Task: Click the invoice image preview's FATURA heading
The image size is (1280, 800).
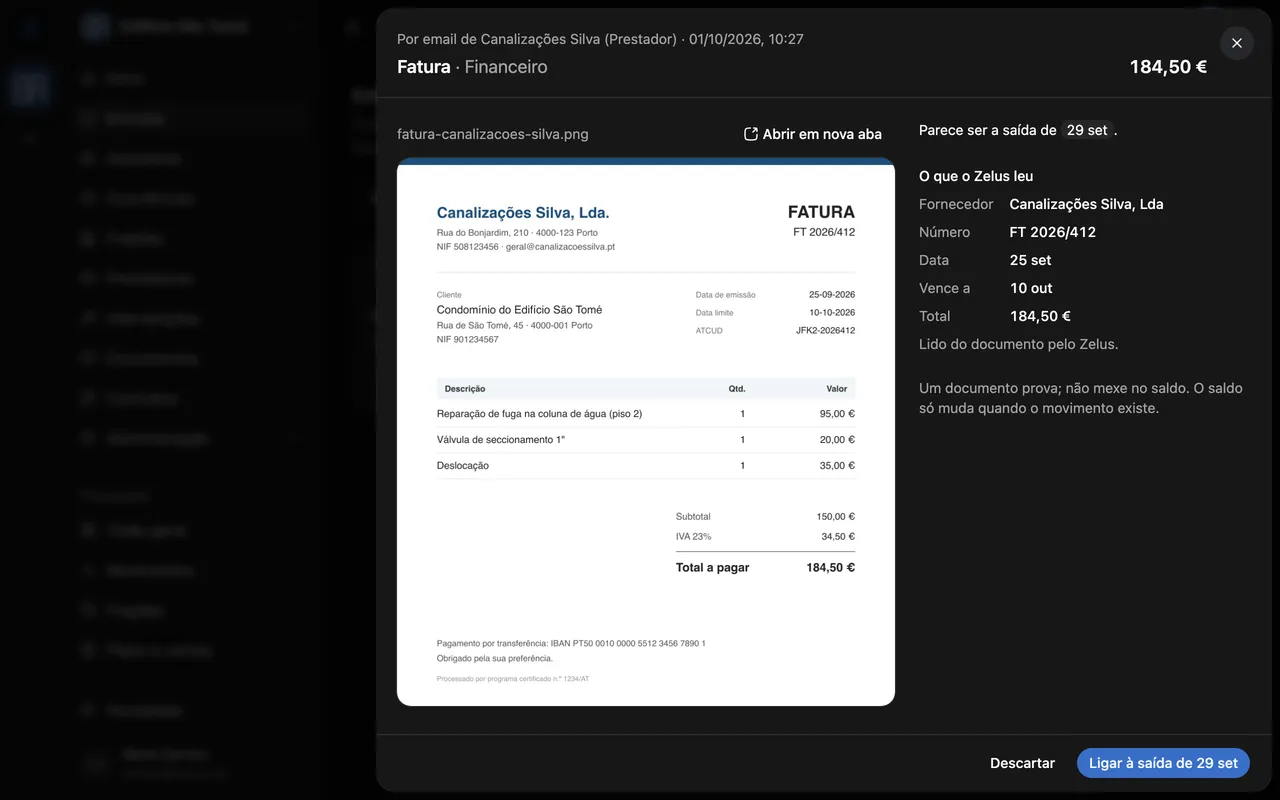Action: click(821, 212)
